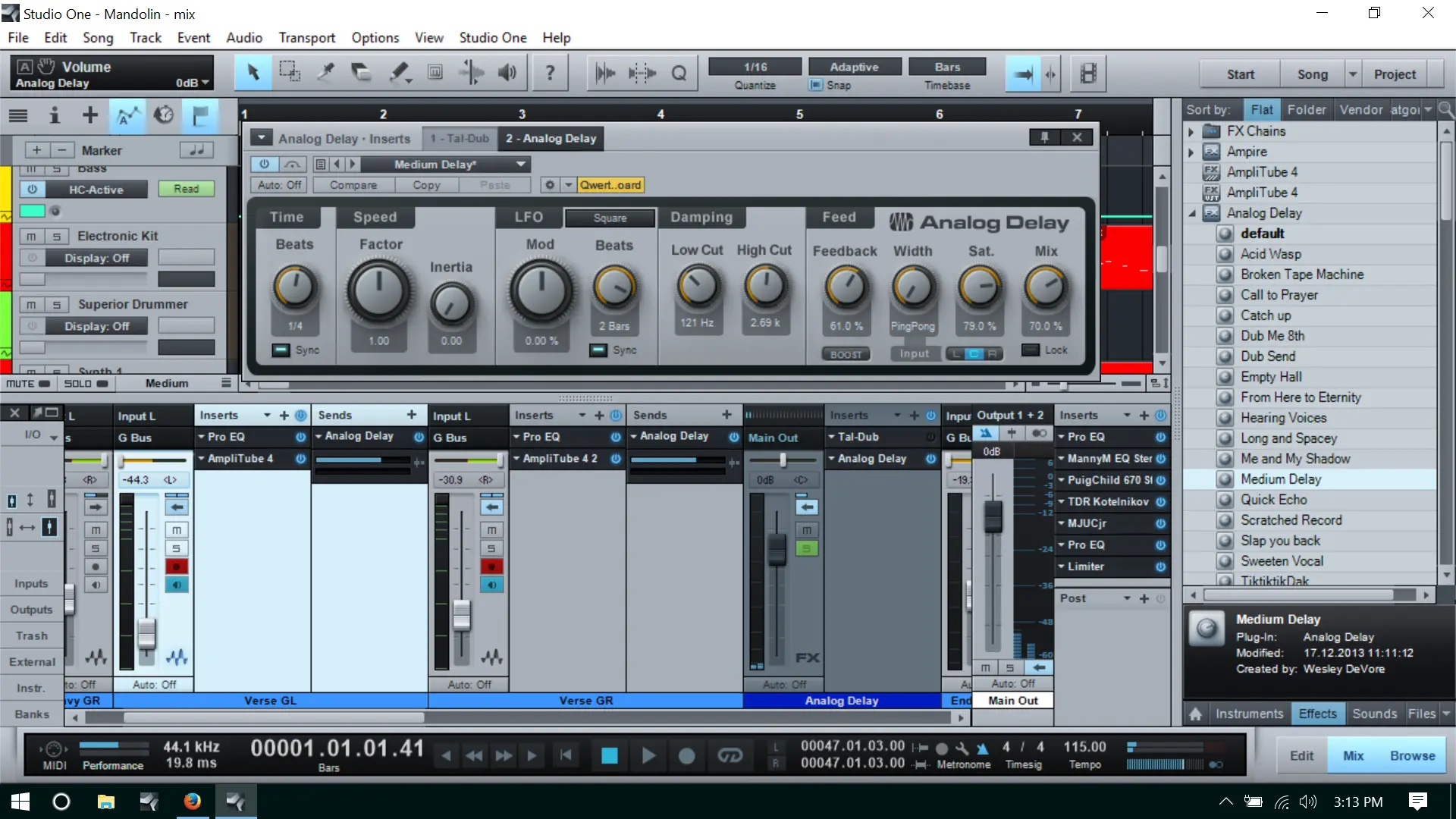Collapse the Analog Delay preset list
Viewport: 1456px width, 819px height.
pos(1192,213)
